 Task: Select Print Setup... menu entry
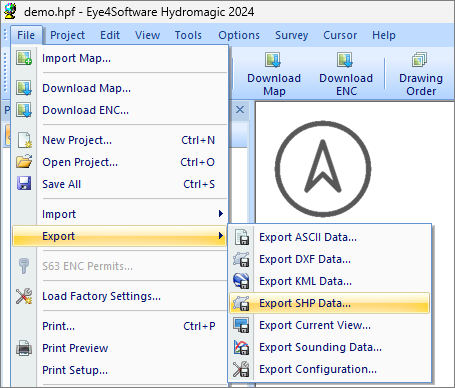(119, 370)
